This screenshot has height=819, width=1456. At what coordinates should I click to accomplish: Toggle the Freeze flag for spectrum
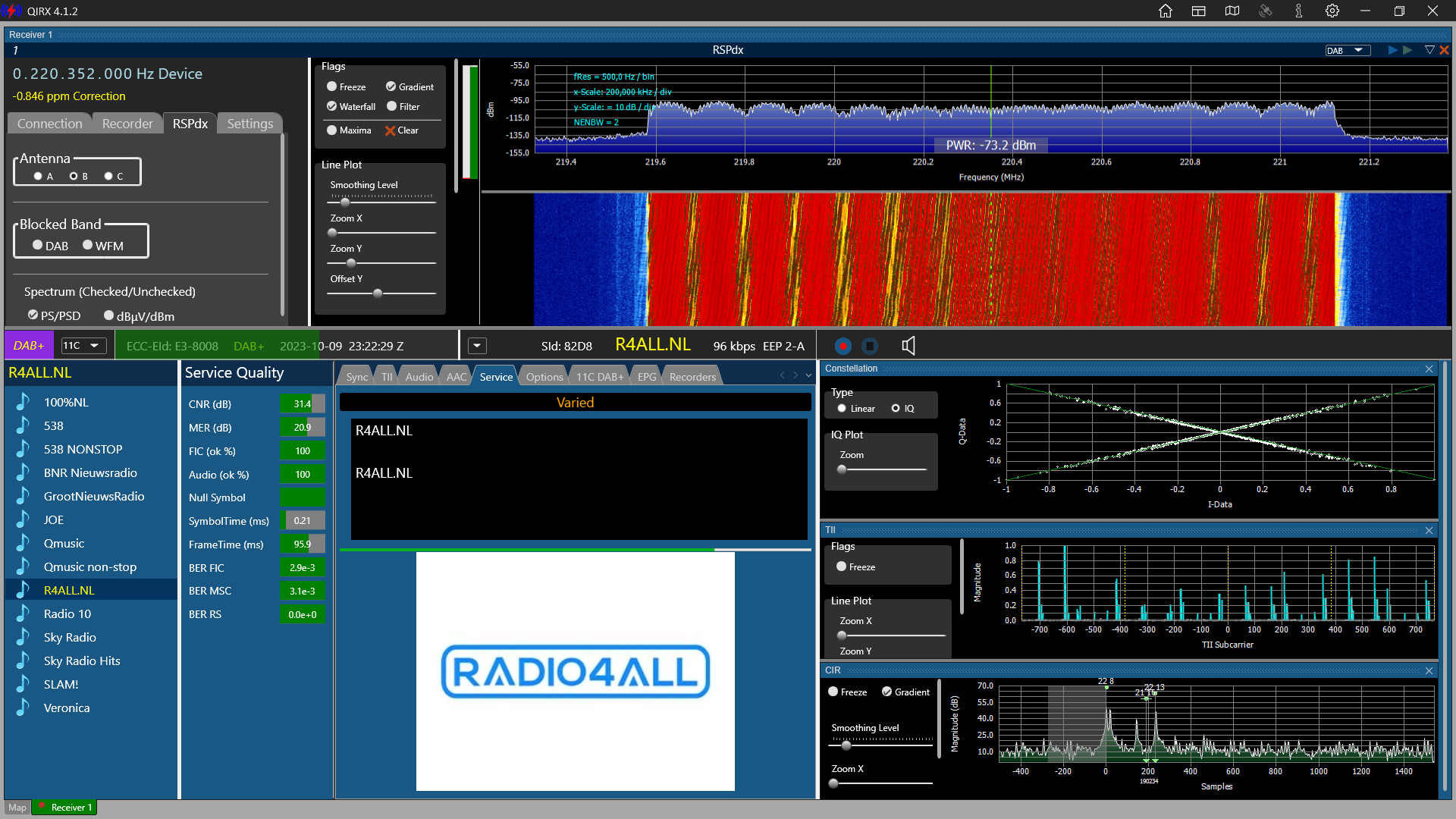point(331,86)
